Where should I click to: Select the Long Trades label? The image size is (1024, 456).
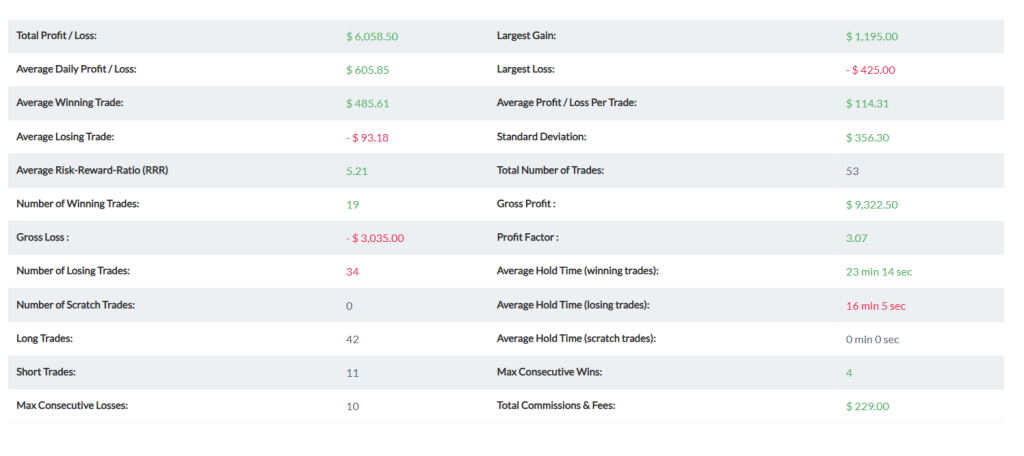(x=44, y=338)
